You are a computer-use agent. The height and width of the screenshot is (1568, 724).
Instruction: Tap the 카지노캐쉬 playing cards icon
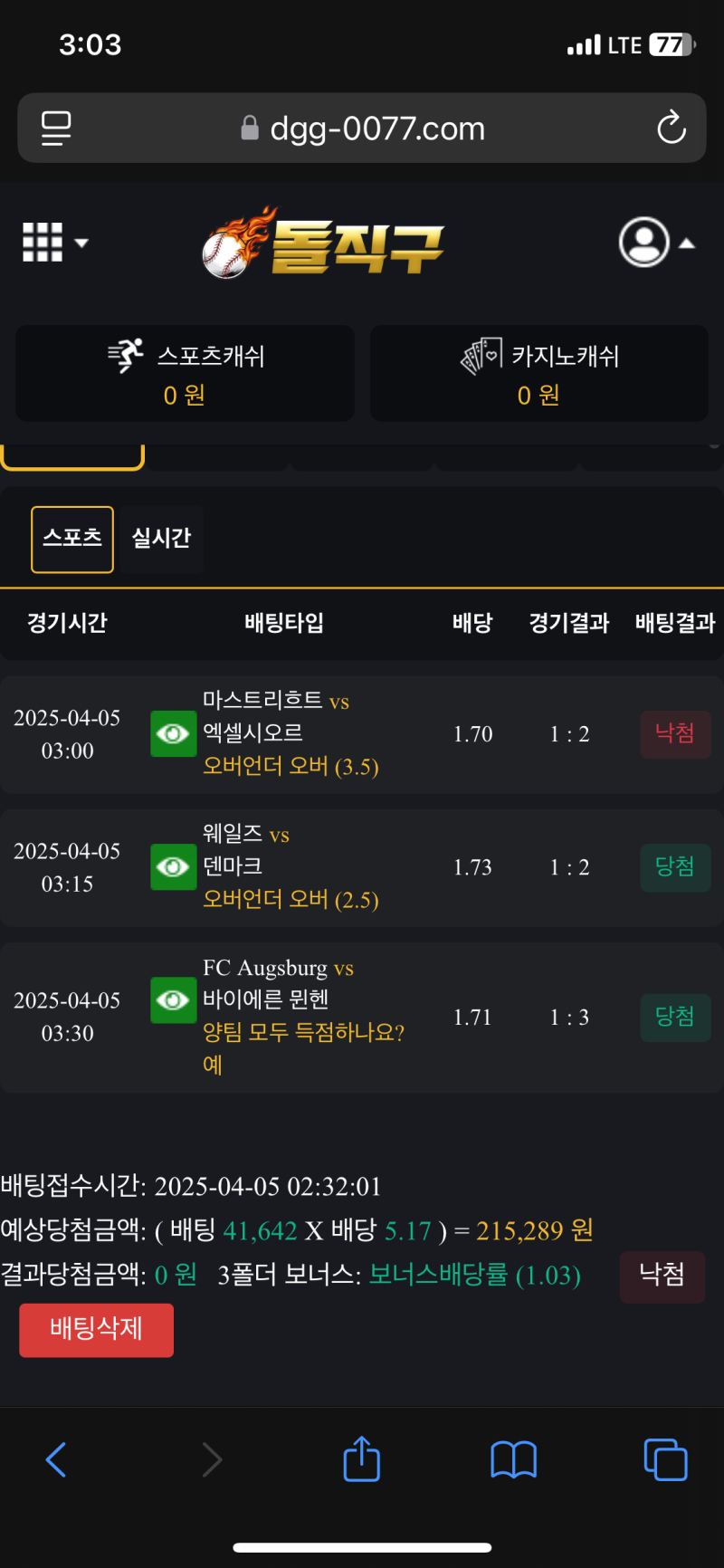pos(481,356)
